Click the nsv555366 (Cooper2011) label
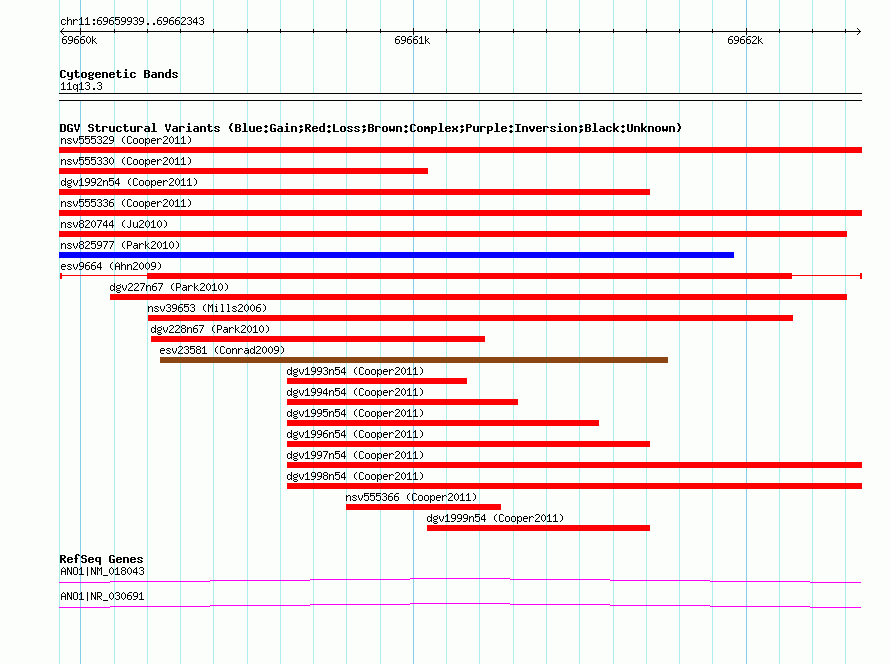 [412, 497]
